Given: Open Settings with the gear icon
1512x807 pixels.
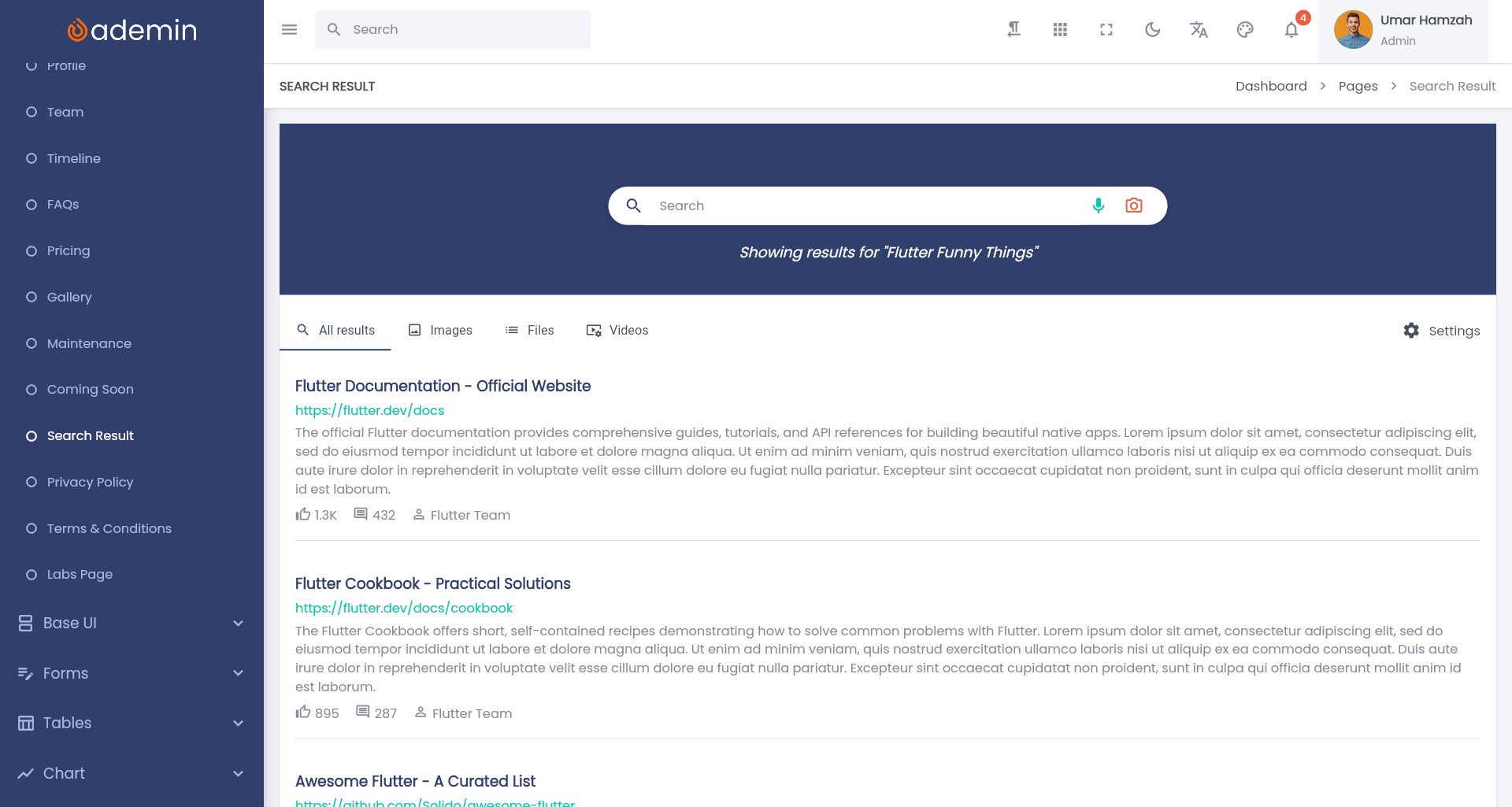Looking at the screenshot, I should click(x=1441, y=331).
